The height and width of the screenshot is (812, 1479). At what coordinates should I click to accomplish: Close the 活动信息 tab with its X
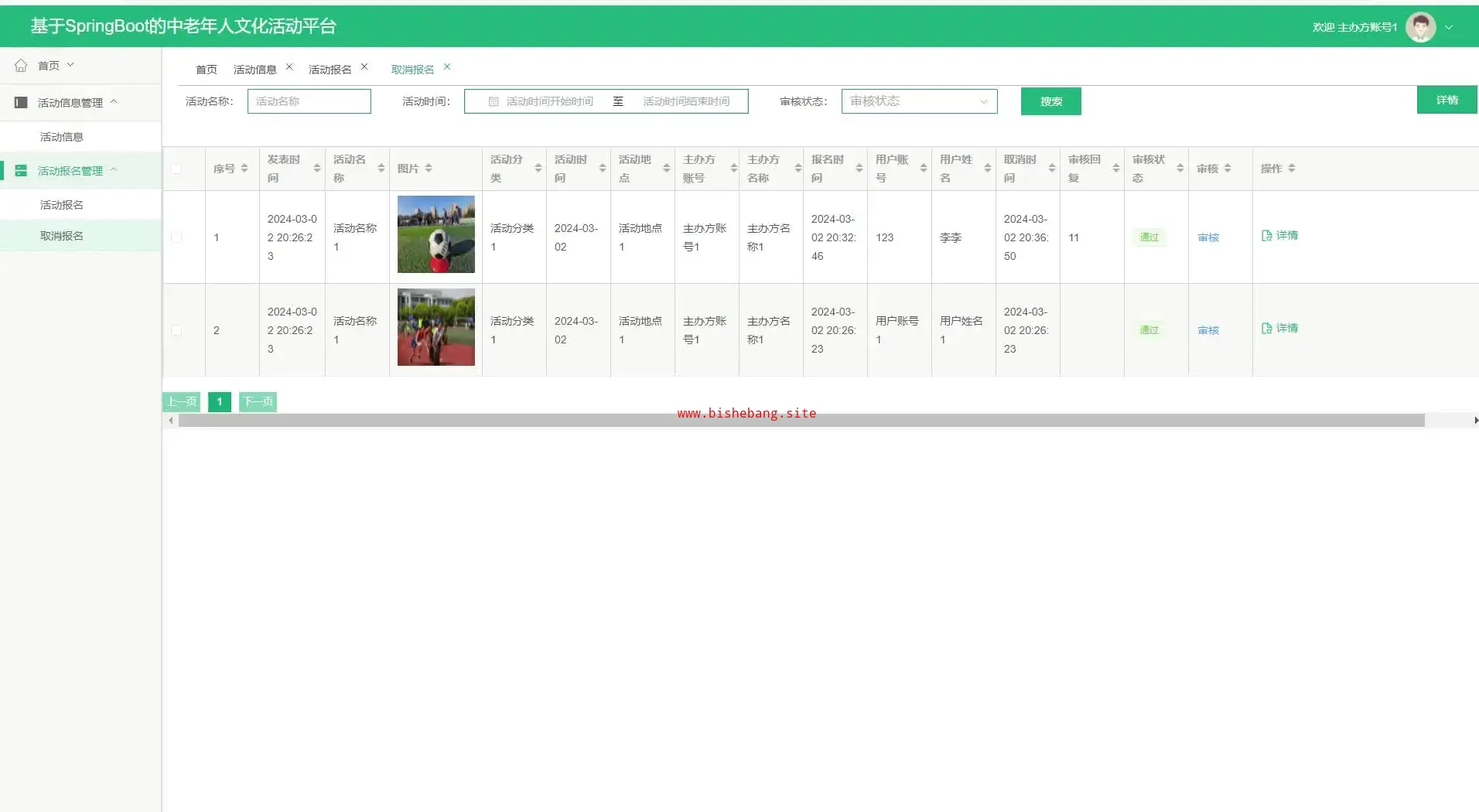tap(289, 67)
